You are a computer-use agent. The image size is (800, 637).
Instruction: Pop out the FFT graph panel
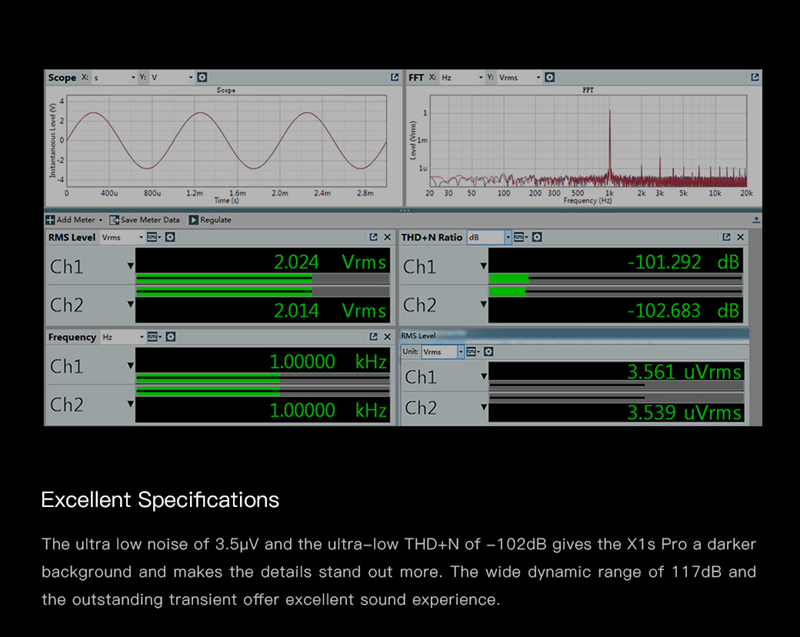[754, 77]
